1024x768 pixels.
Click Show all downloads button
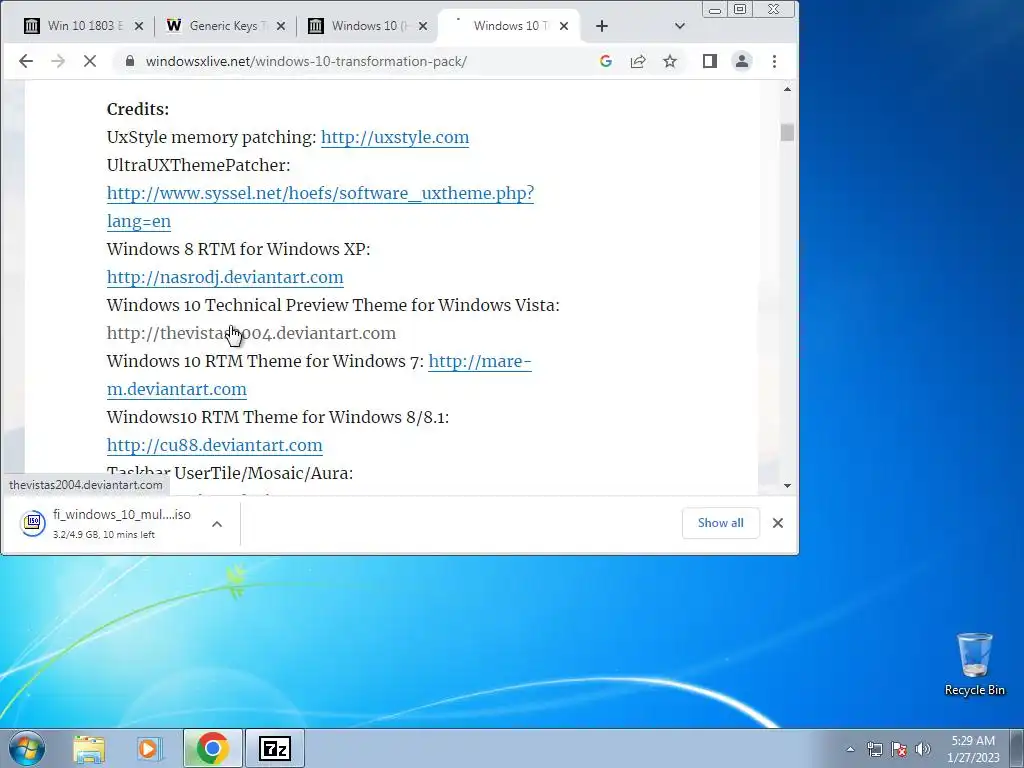tap(720, 523)
